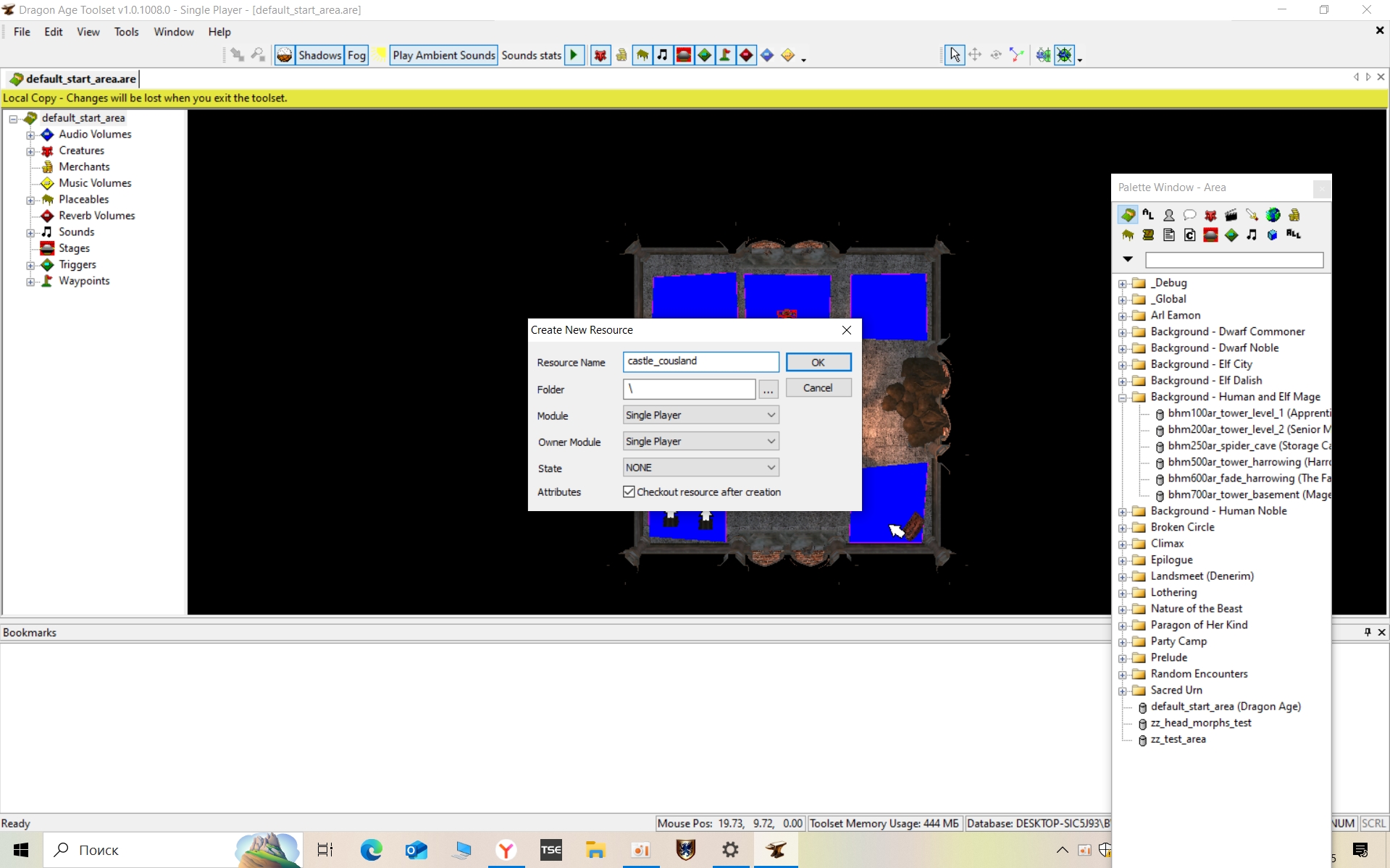Viewport: 1390px width, 868px height.
Task: Open the State dropdown
Action: pos(700,468)
